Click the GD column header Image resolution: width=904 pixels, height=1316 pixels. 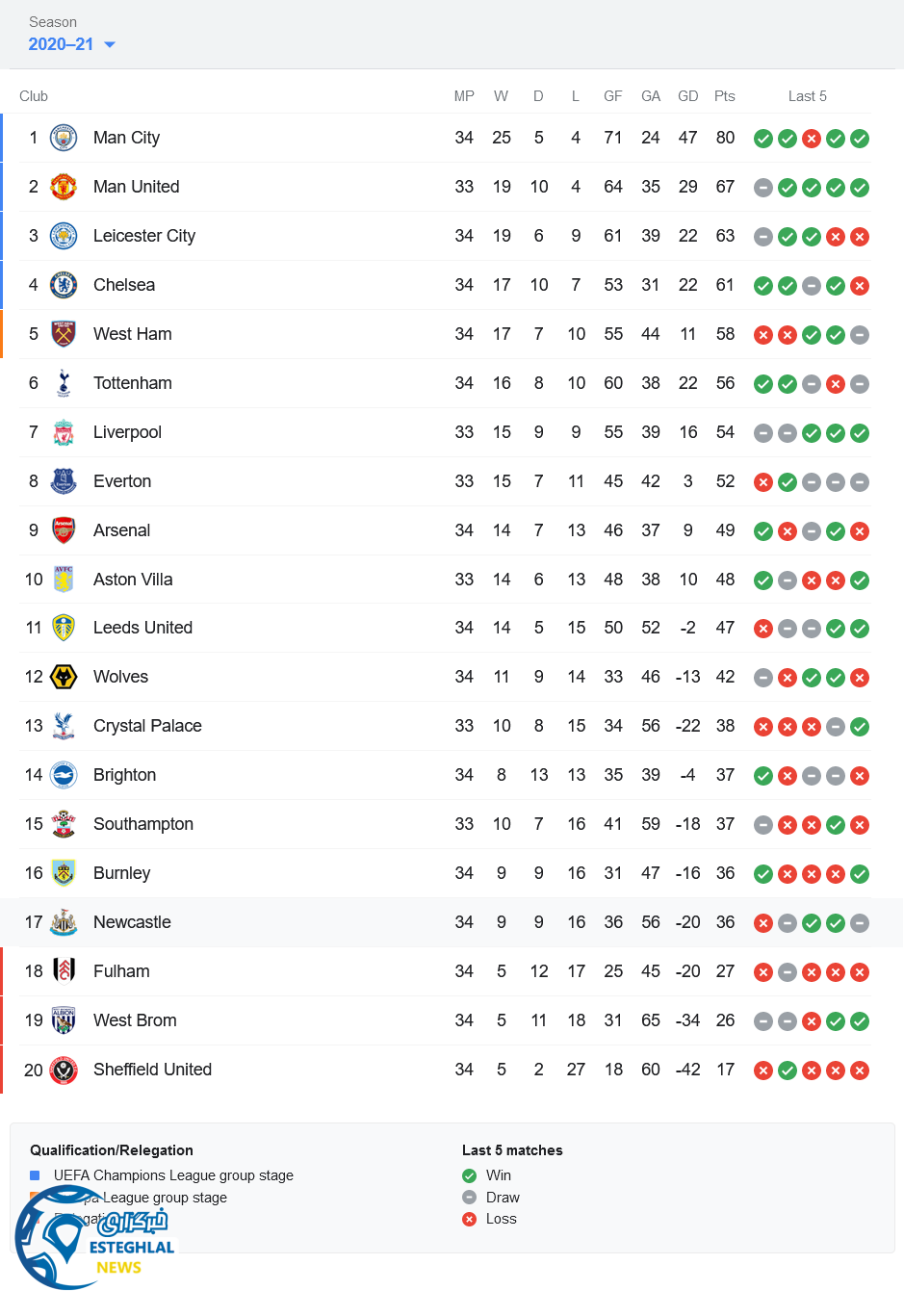[687, 96]
